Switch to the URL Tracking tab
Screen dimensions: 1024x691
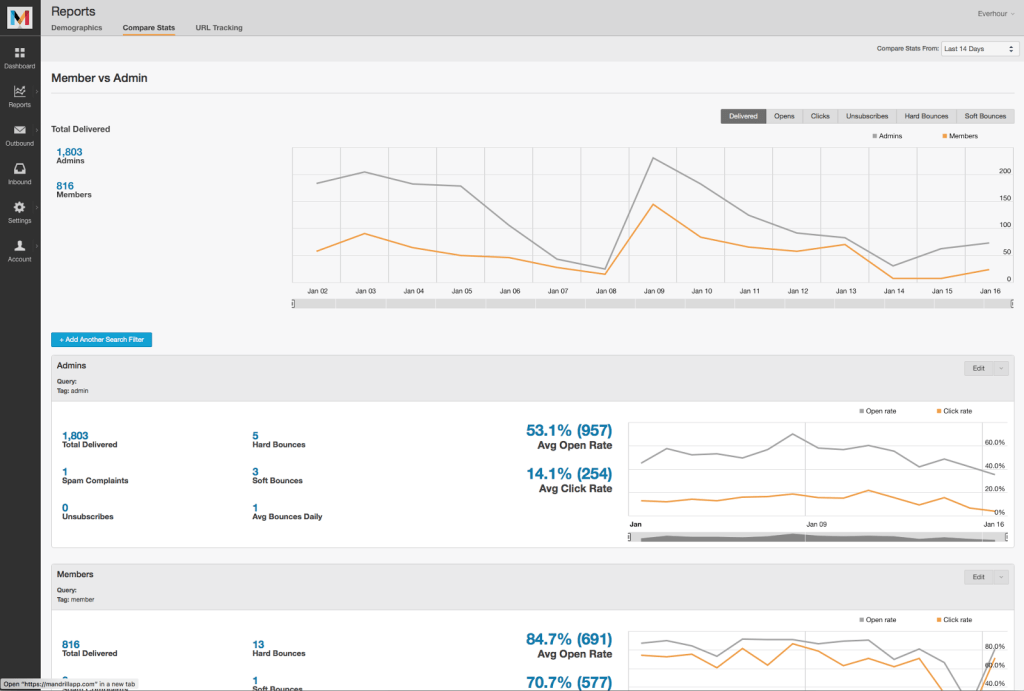[x=219, y=27]
